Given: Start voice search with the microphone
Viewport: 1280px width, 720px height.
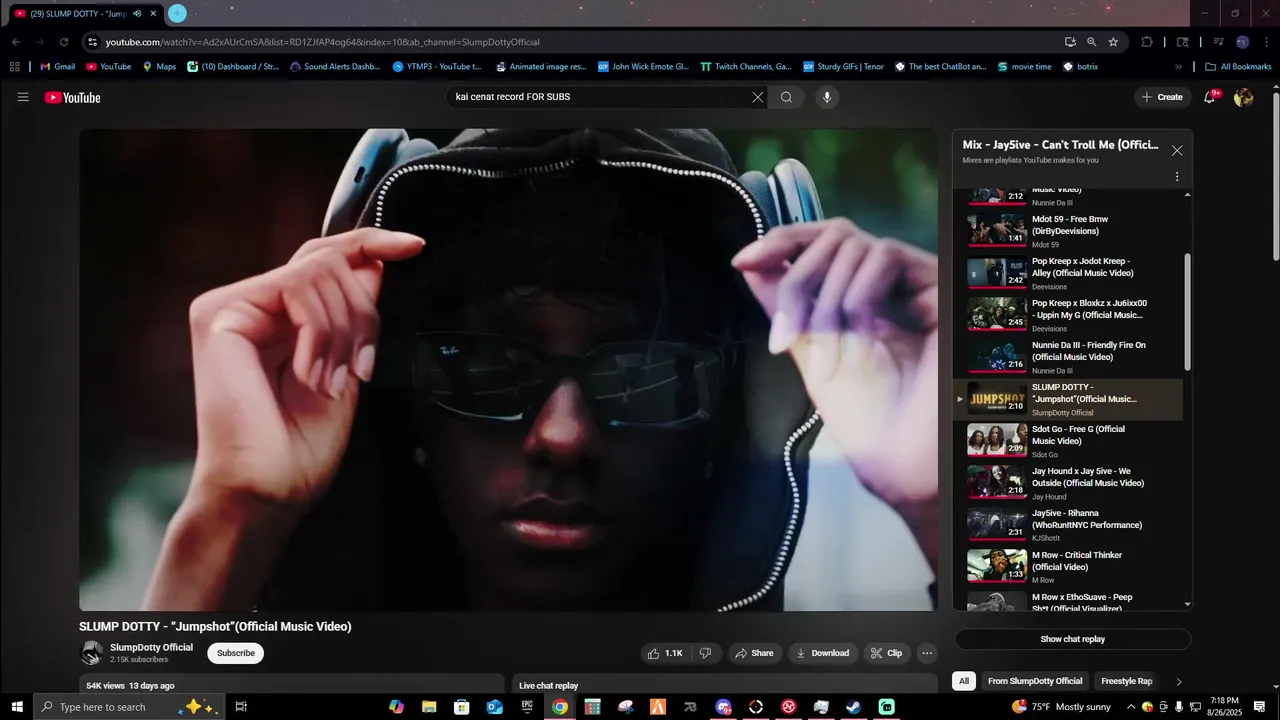Looking at the screenshot, I should pyautogui.click(x=826, y=97).
